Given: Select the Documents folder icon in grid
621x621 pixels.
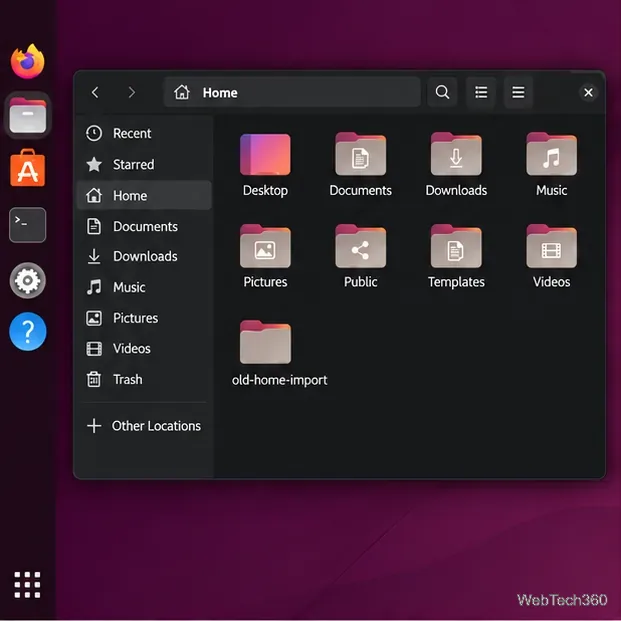Looking at the screenshot, I should click(x=360, y=154).
